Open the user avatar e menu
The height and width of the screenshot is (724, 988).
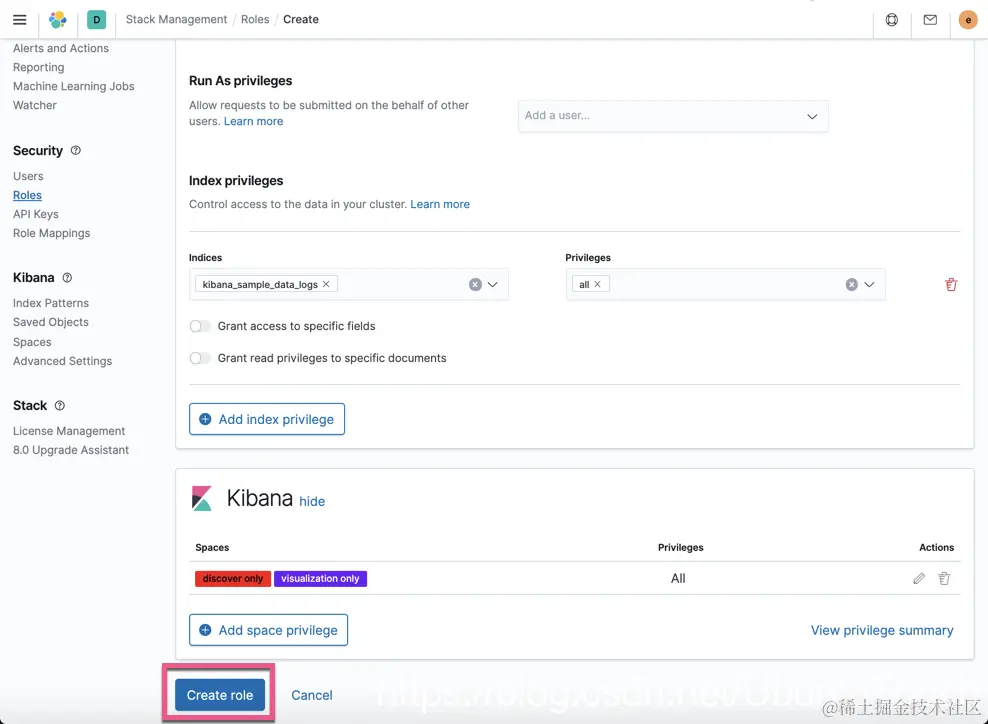[x=968, y=20]
